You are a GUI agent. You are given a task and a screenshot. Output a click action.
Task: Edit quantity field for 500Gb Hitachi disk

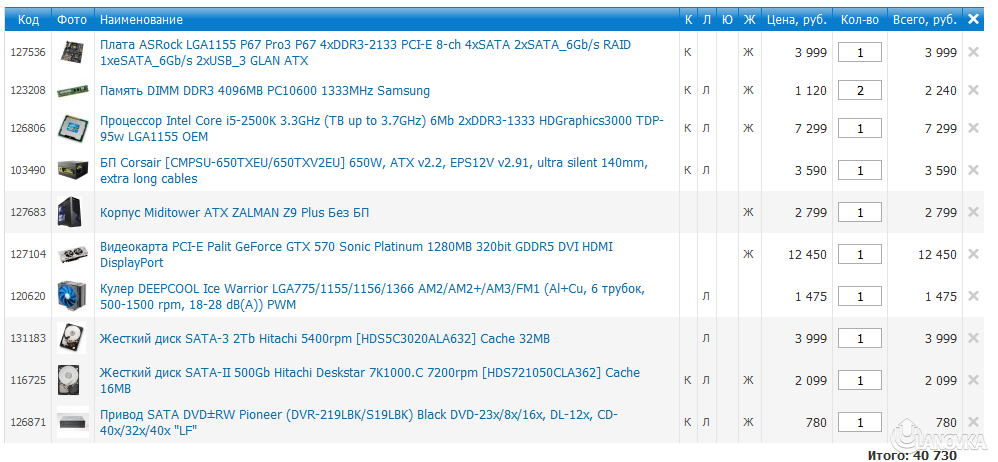pos(860,380)
